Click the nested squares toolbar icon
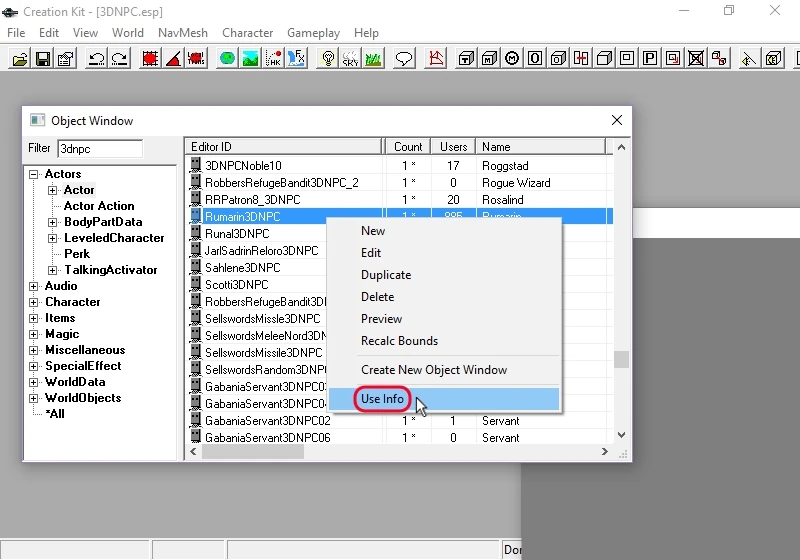Image resolution: width=800 pixels, height=560 pixels. point(627,59)
